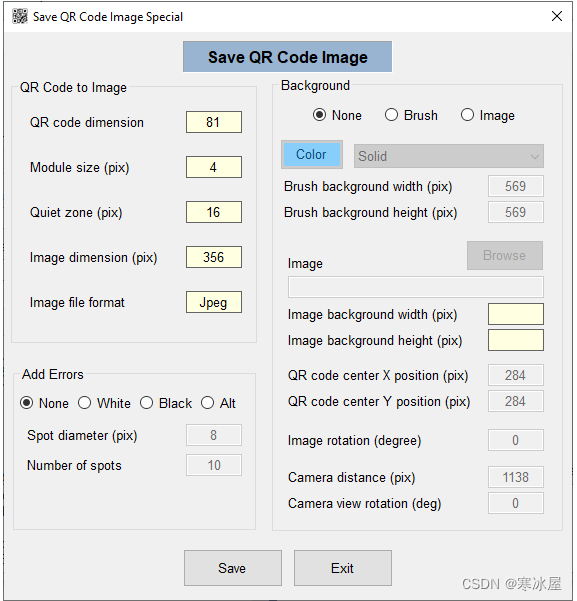Screen dimensions: 577x601
Task: Click the image path text box
Action: click(416, 287)
